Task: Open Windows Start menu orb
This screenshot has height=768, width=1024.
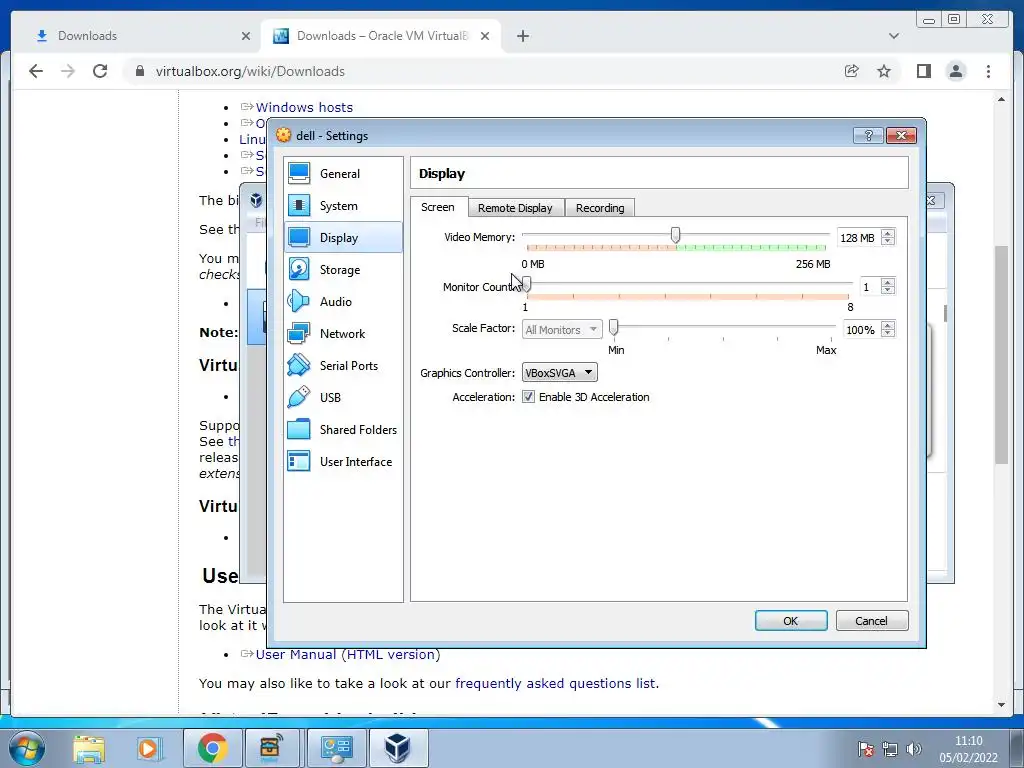Action: (26, 748)
